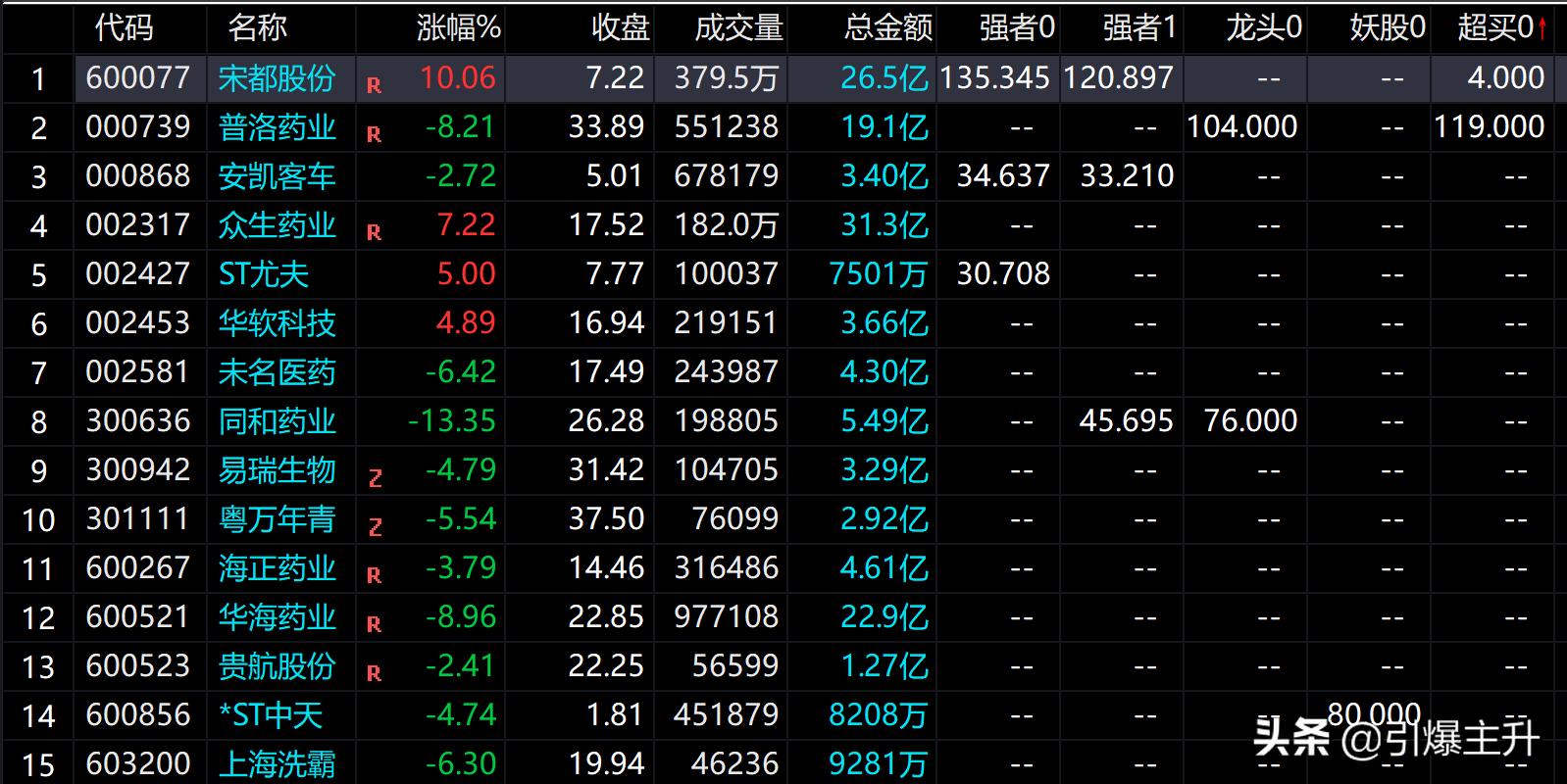
Task: Select stock name 未名医药
Action: click(x=278, y=372)
